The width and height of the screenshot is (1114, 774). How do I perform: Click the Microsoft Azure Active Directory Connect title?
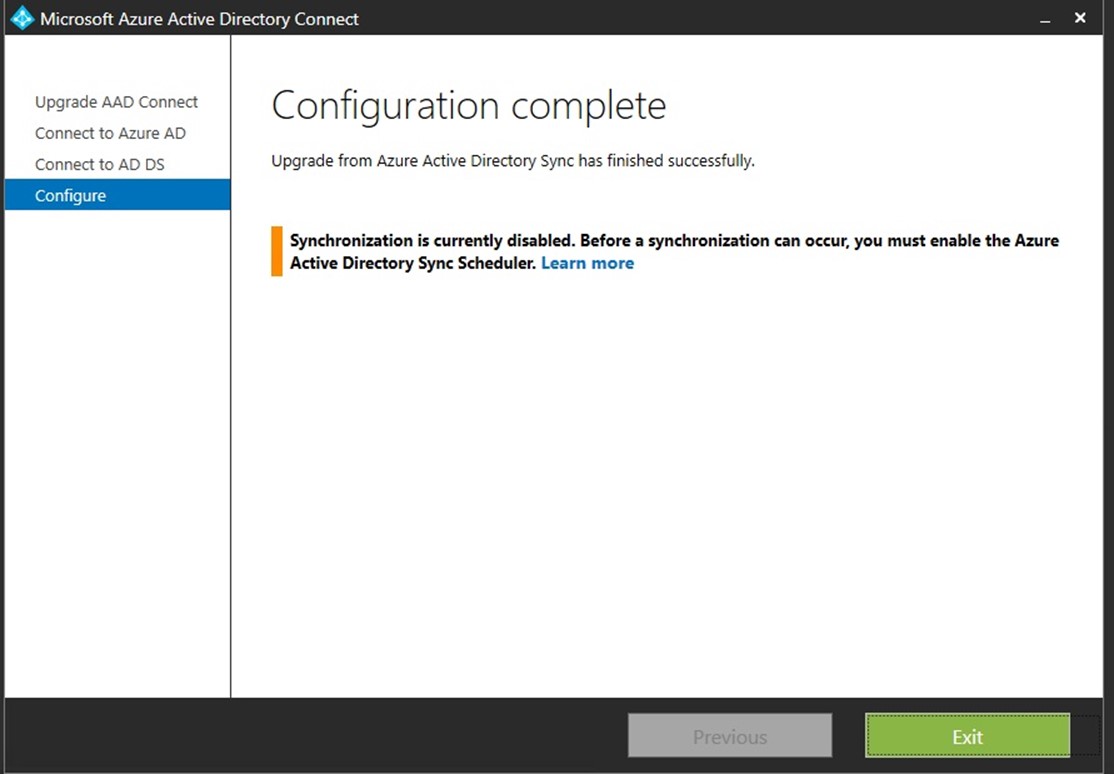pos(199,18)
